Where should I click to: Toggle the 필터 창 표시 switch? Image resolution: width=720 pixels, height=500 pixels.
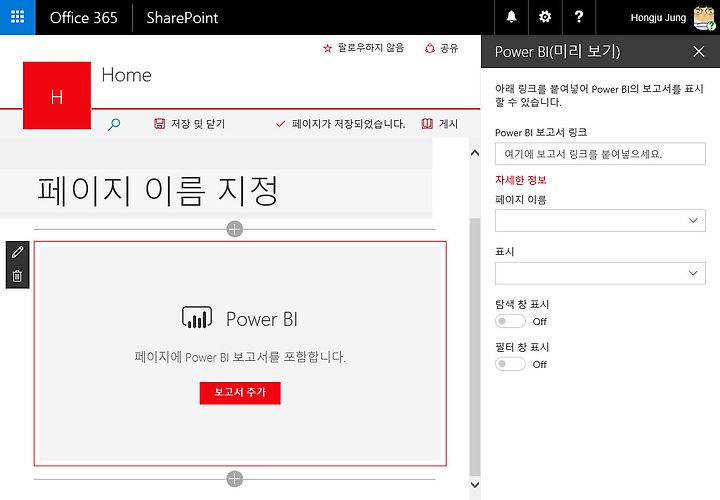click(x=510, y=364)
